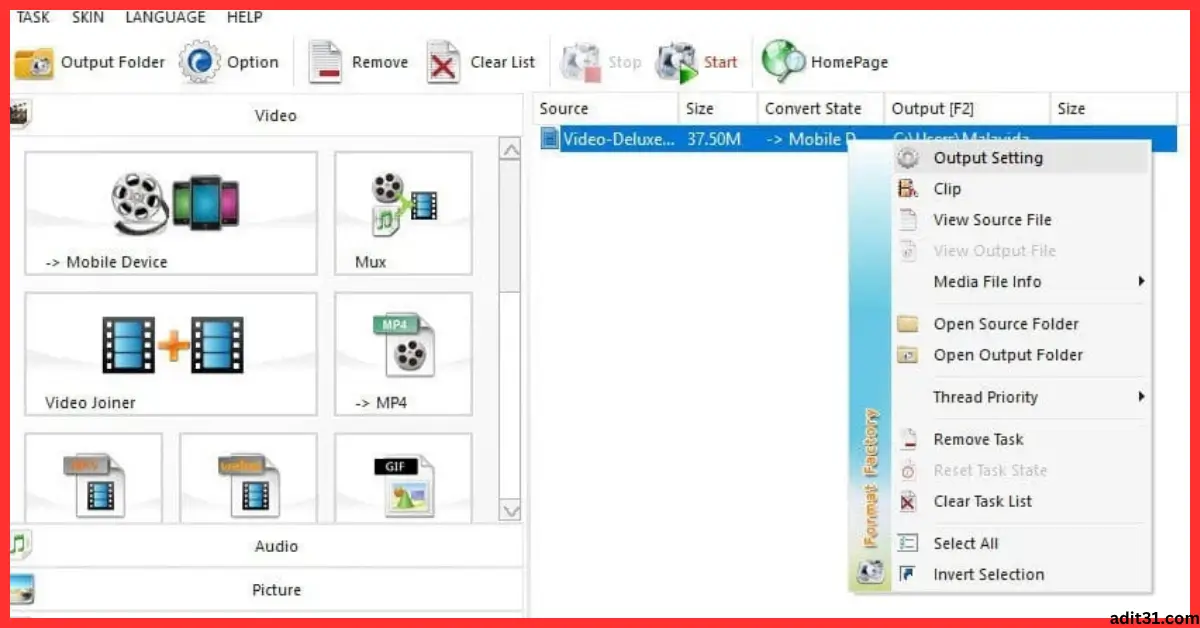Click the Output [F2] column header

(x=967, y=109)
